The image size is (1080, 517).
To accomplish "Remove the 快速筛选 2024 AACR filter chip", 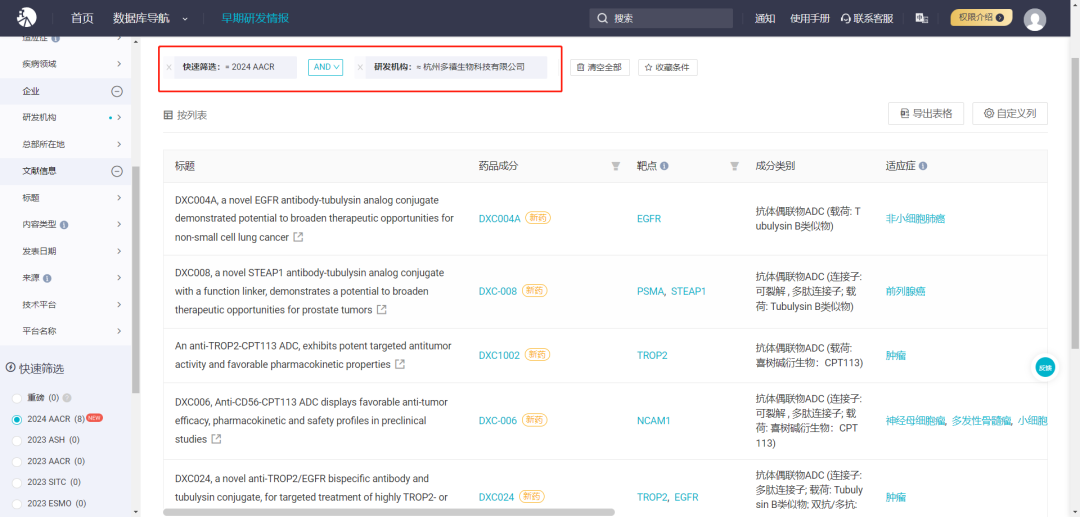I will point(168,67).
